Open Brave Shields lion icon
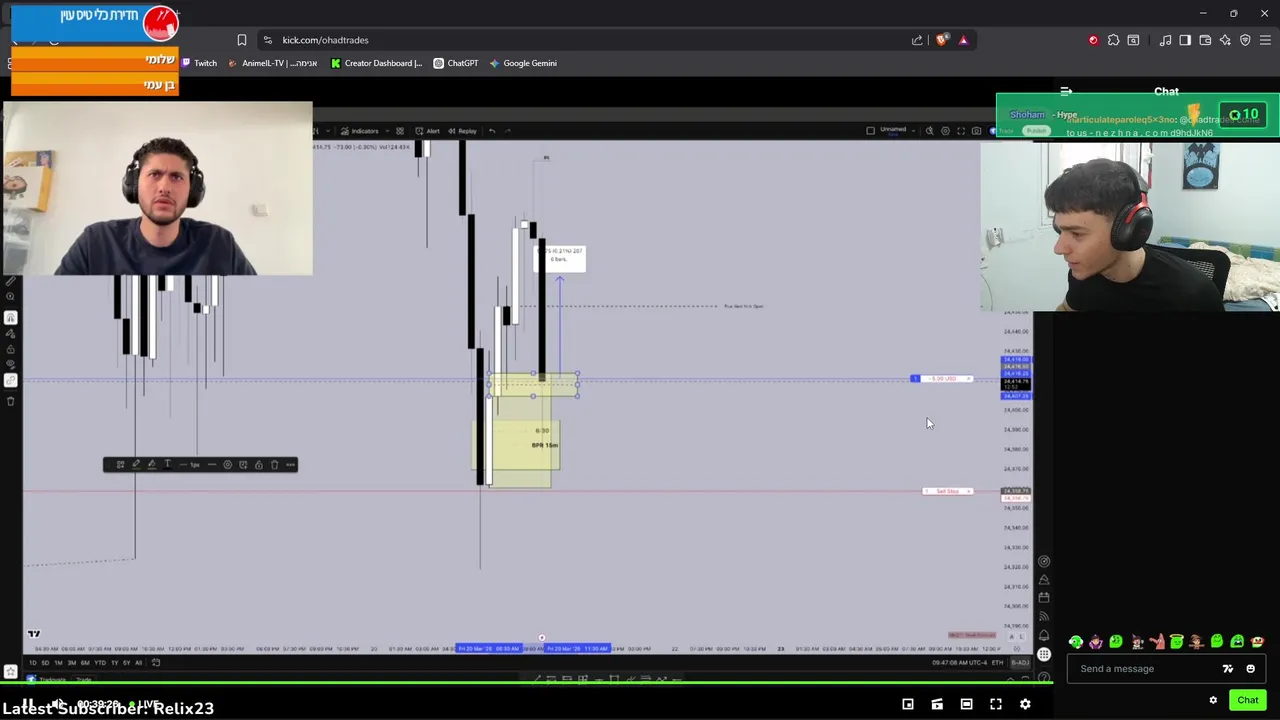The height and width of the screenshot is (720, 1280). (x=942, y=40)
